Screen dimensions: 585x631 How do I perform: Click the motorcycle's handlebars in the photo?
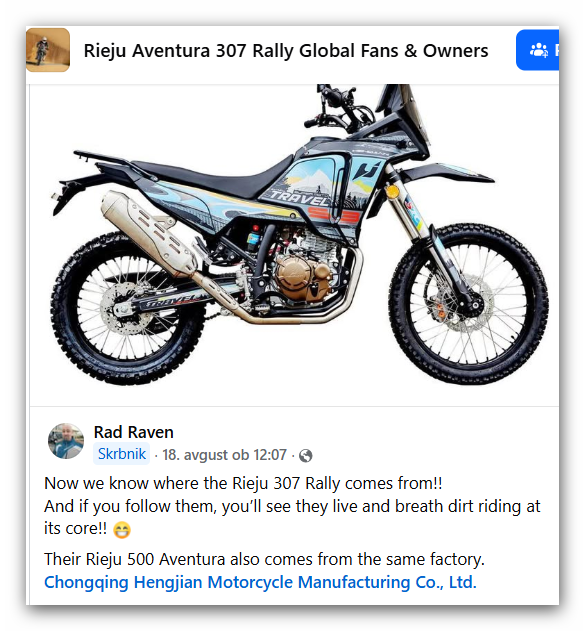[336, 108]
